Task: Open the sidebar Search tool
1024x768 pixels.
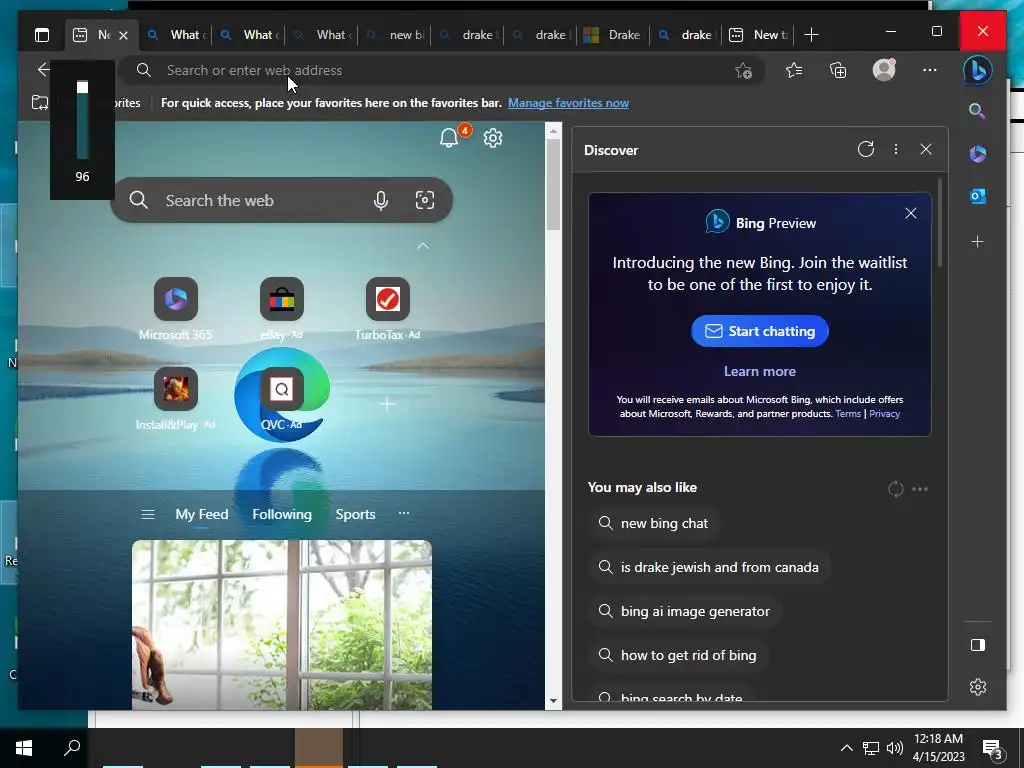Action: point(977,111)
